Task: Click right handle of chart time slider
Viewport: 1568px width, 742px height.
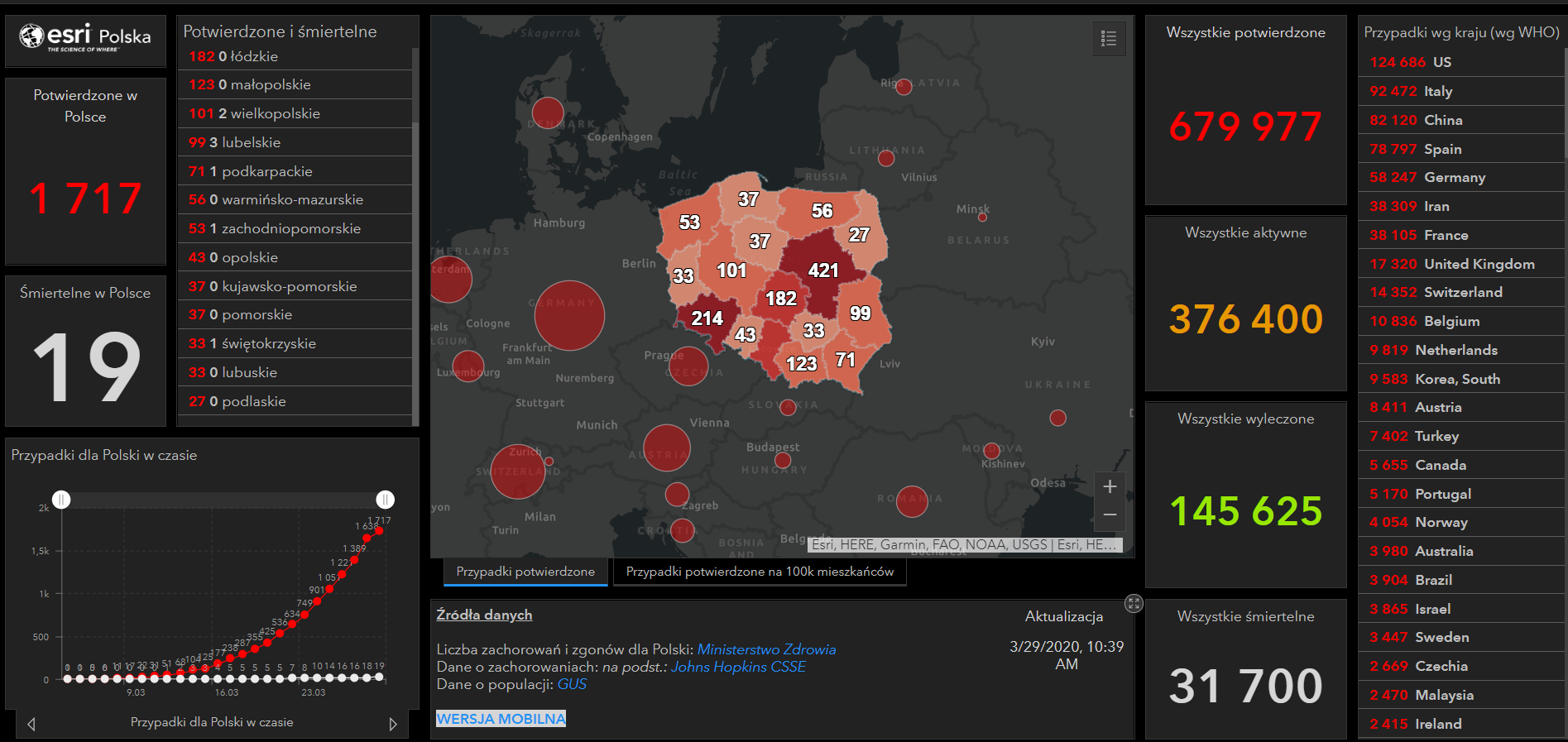Action: tap(385, 500)
